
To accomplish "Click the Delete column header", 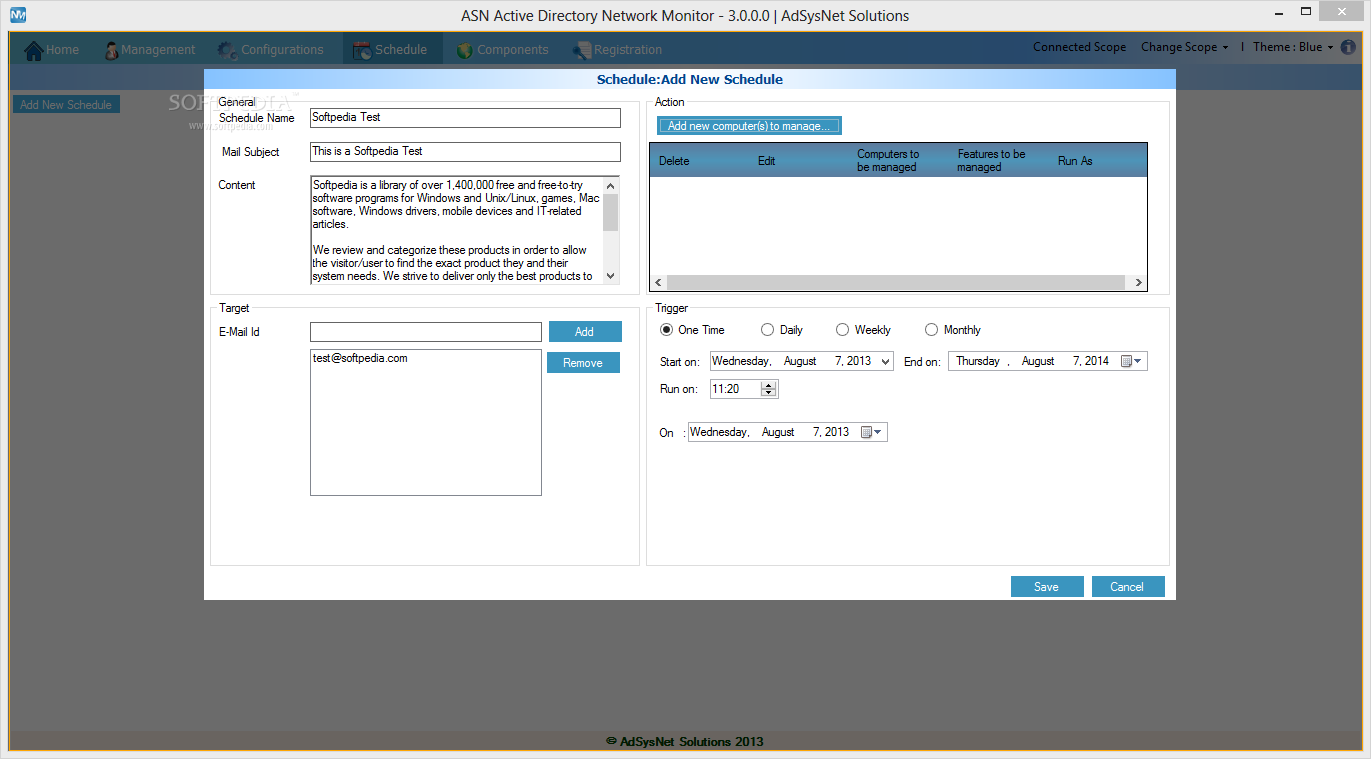I will coord(674,161).
